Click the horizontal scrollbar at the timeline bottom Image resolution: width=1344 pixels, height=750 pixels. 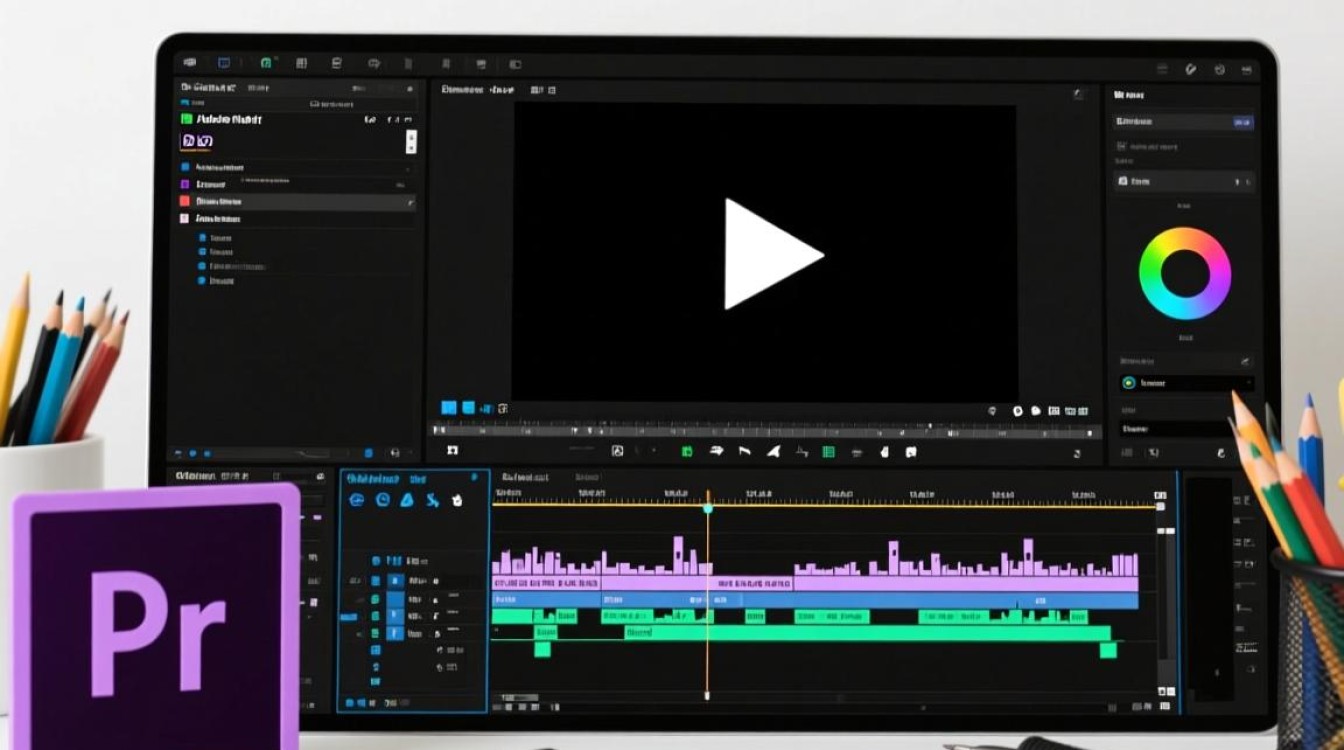point(518,697)
